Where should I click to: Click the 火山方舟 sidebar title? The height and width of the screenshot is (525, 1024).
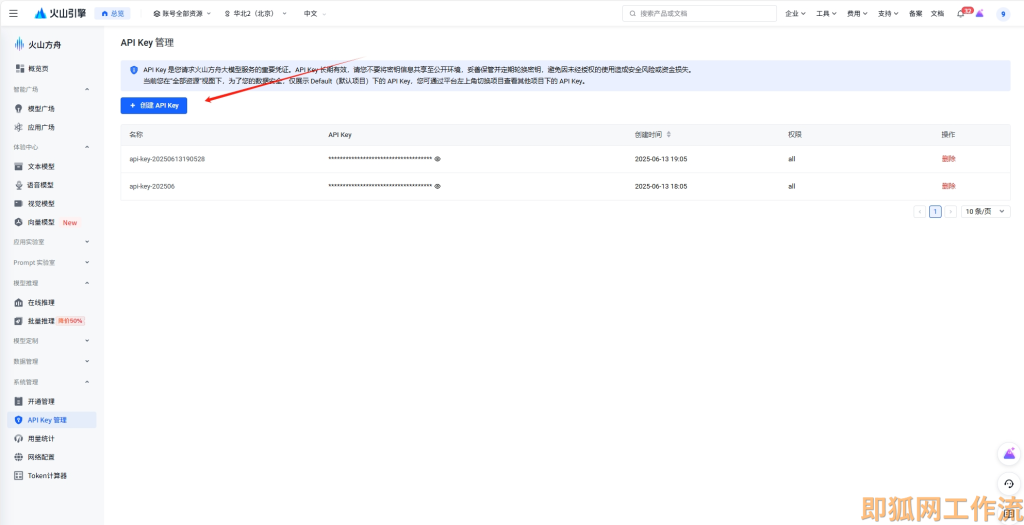tap(38, 45)
